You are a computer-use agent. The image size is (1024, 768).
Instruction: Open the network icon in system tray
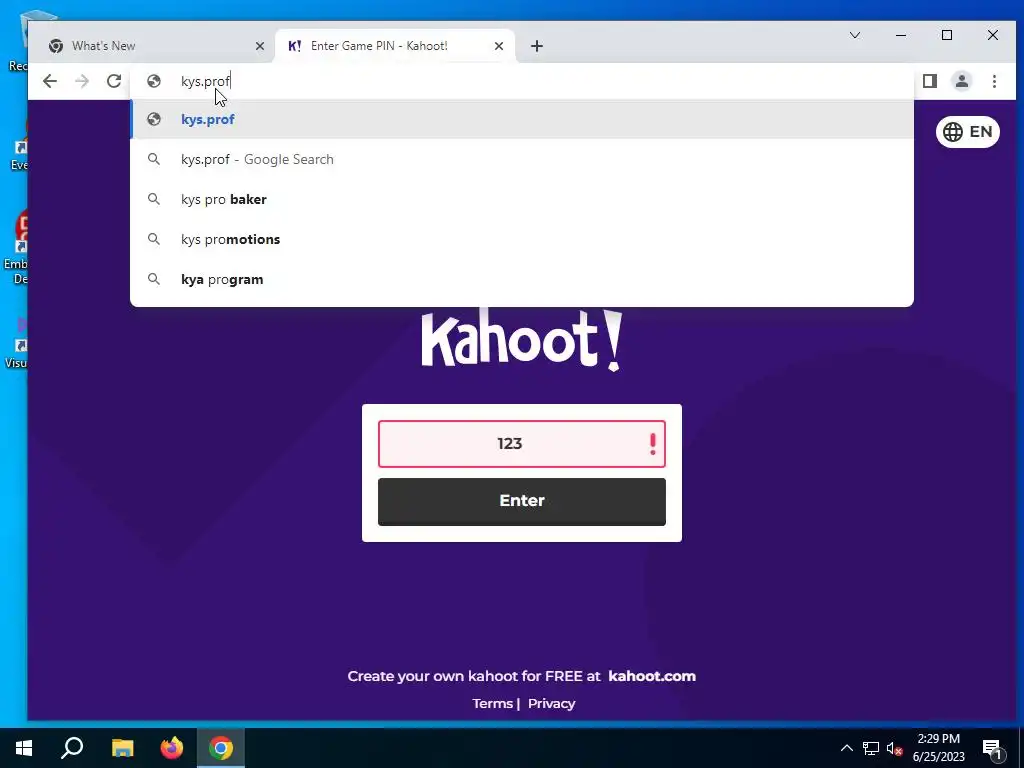pos(871,748)
